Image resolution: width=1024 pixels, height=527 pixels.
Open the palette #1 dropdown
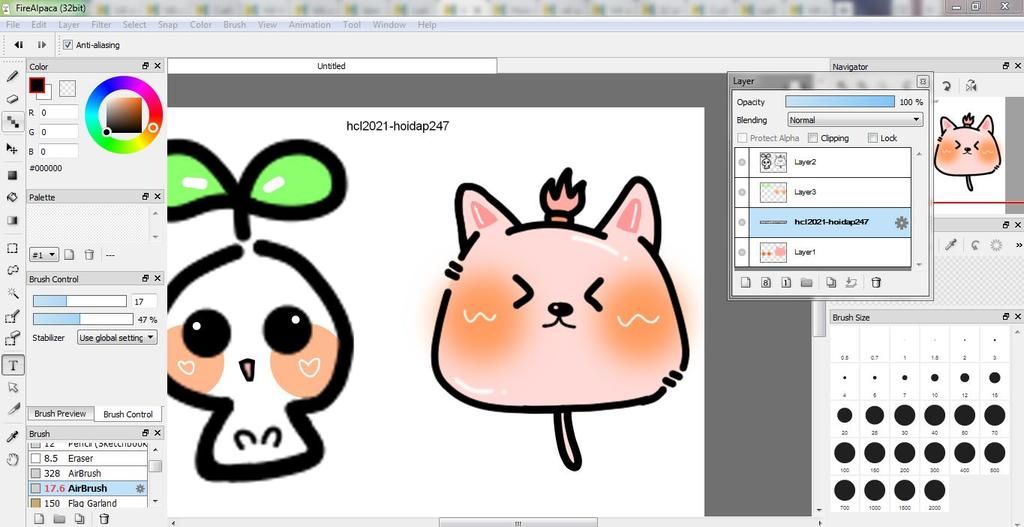[x=44, y=255]
